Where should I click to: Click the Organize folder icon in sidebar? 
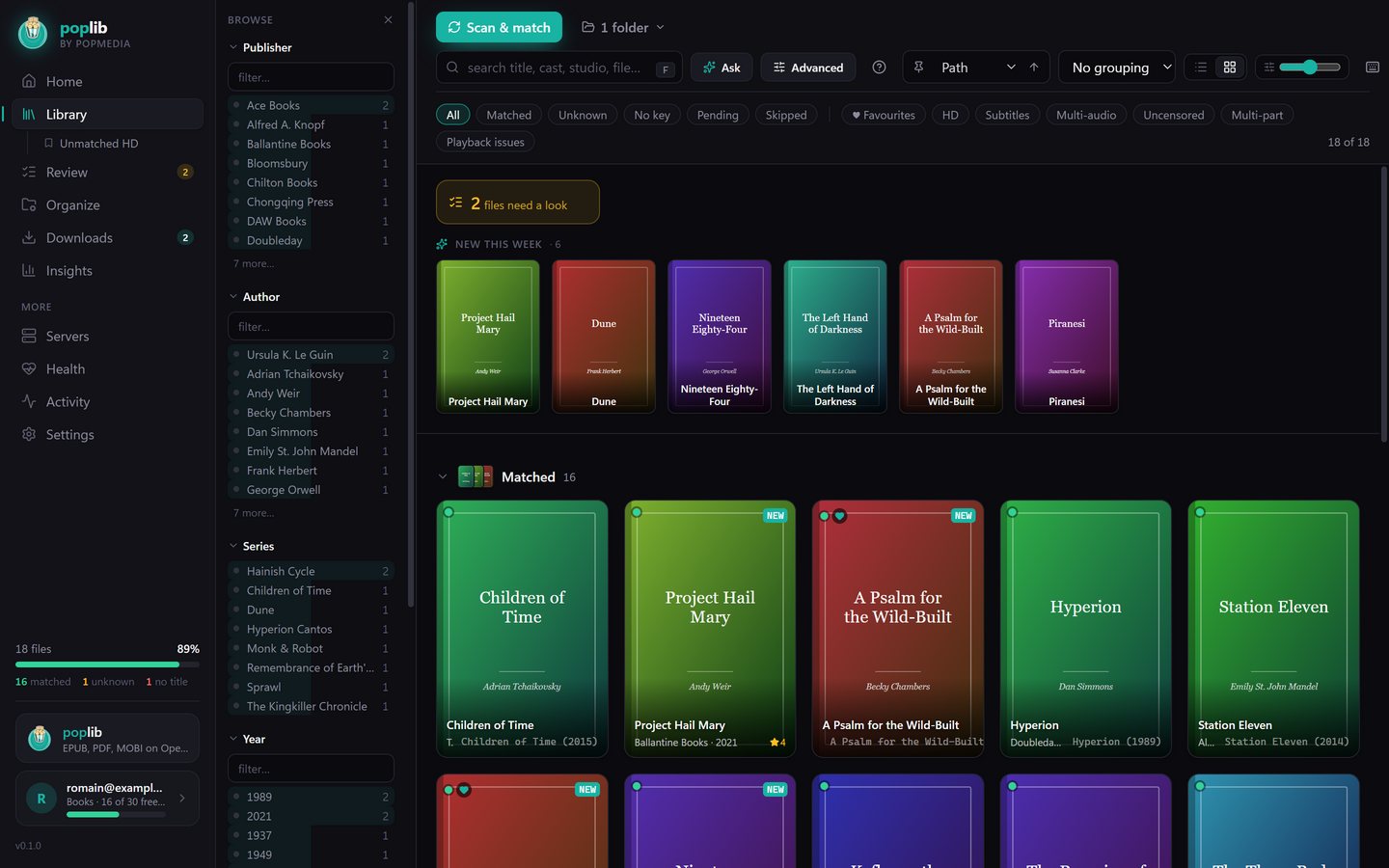tap(29, 204)
